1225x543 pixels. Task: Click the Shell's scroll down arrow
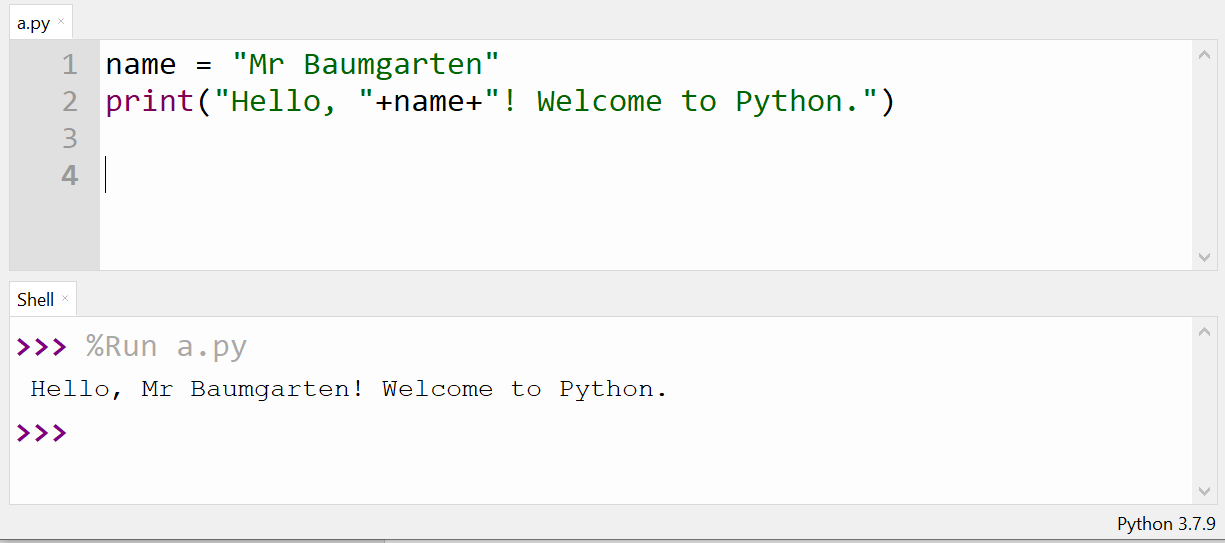[x=1204, y=490]
